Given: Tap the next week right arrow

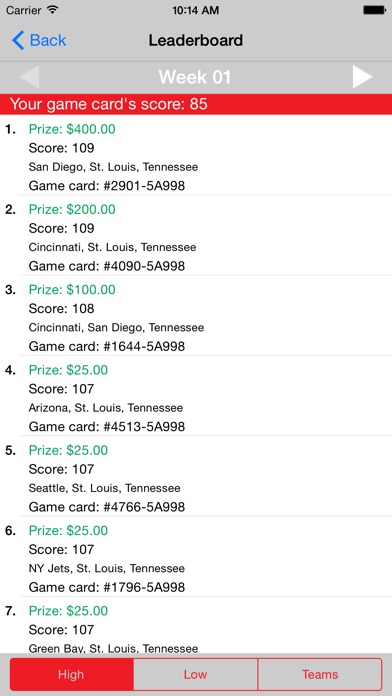Looking at the screenshot, I should pyautogui.click(x=362, y=77).
